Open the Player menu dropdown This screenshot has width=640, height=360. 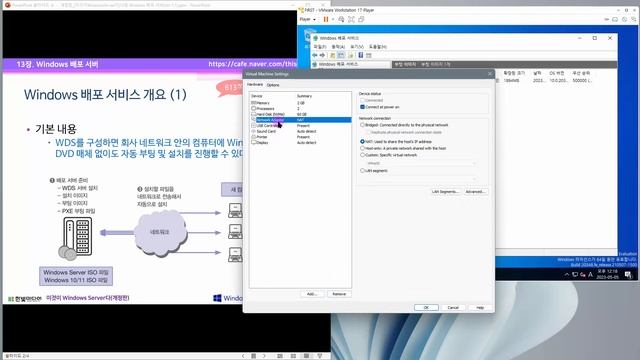(307, 19)
